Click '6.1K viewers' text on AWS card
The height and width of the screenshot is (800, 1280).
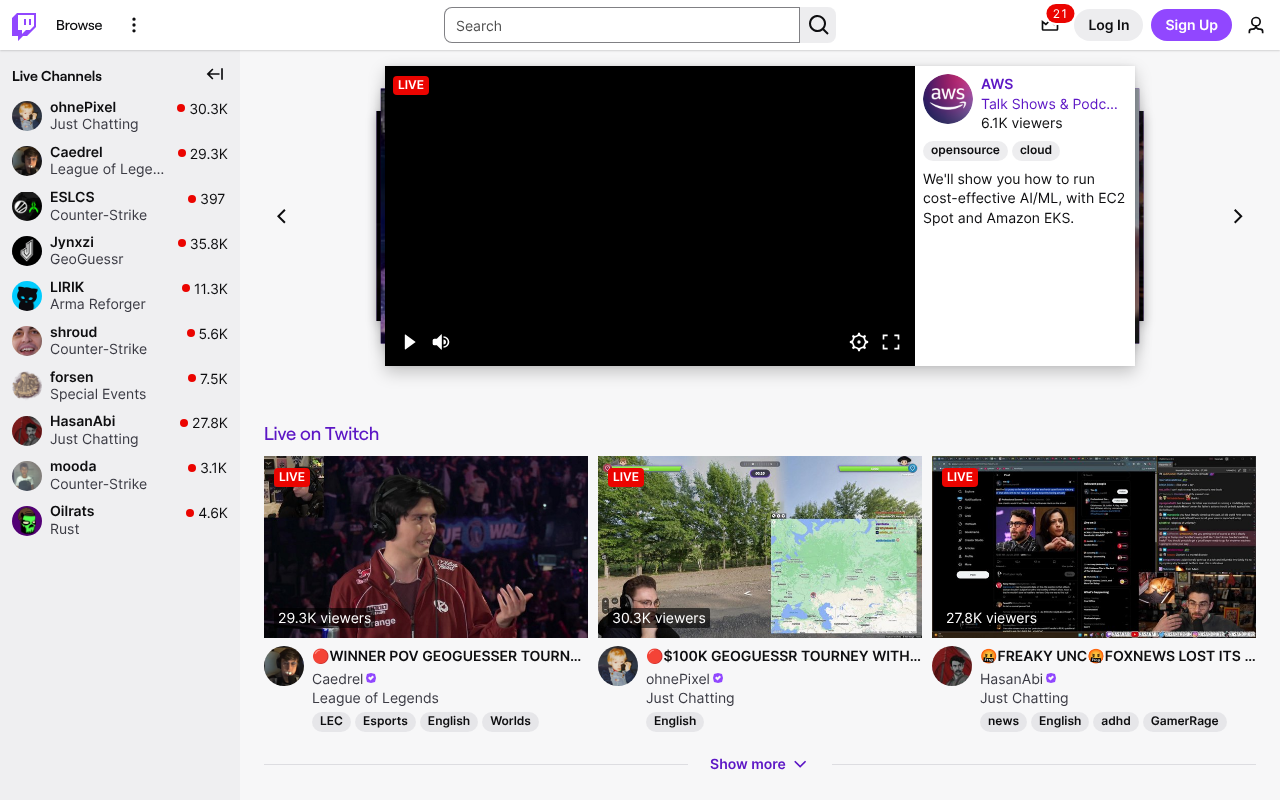[1021, 123]
